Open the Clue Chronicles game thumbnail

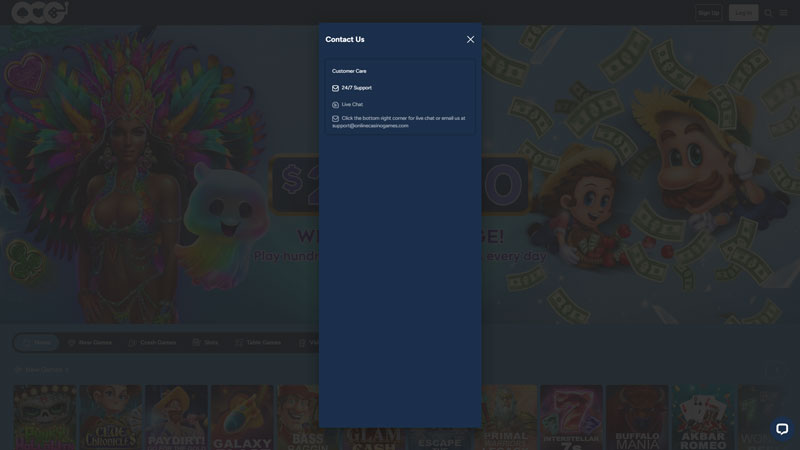tap(111, 417)
